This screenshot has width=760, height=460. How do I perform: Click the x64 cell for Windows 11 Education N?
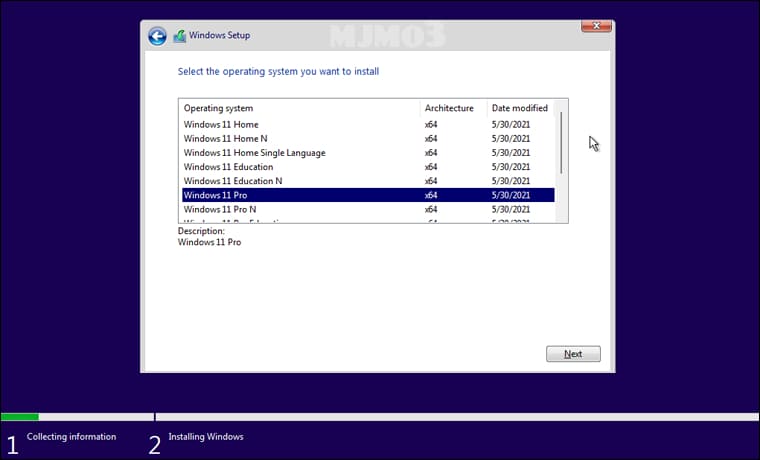pyautogui.click(x=431, y=181)
